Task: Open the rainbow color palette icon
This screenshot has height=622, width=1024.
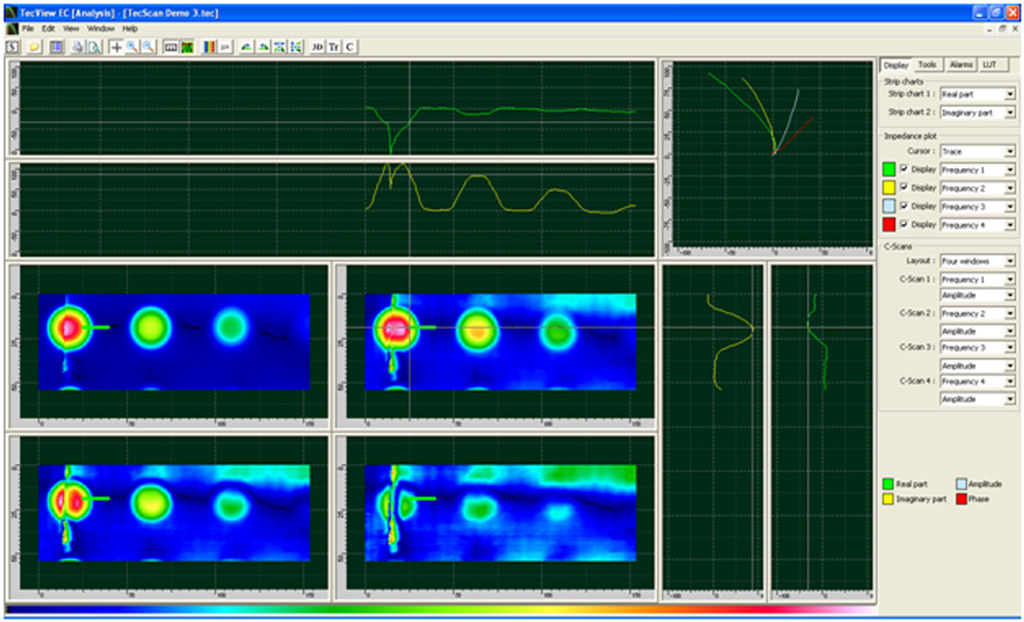Action: 209,47
